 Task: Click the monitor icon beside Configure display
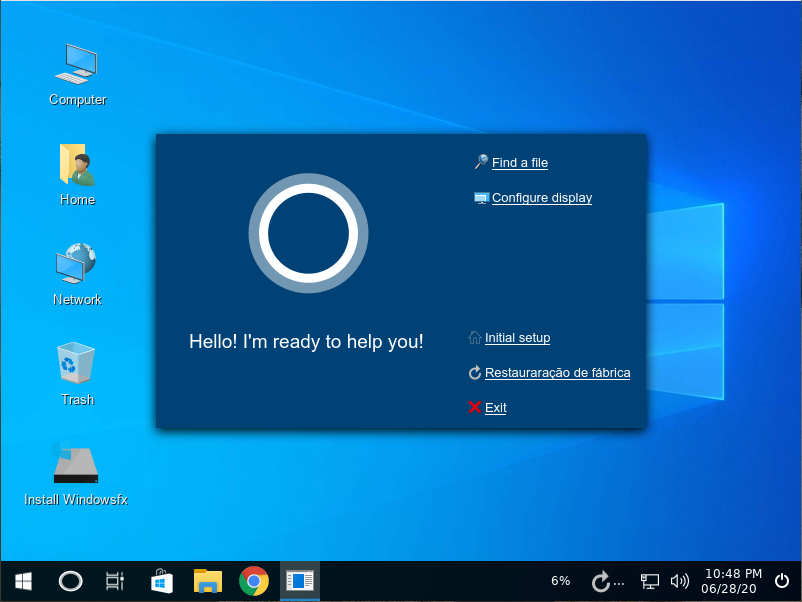pos(481,198)
